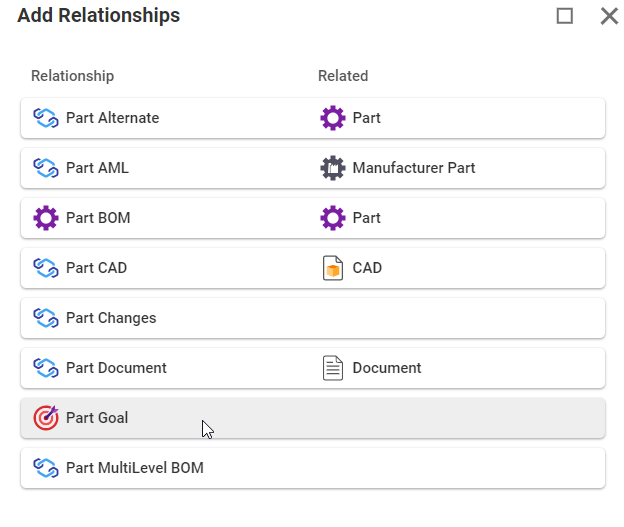Choose the Part Goal relationship text
This screenshot has height=527, width=624.
(x=97, y=418)
